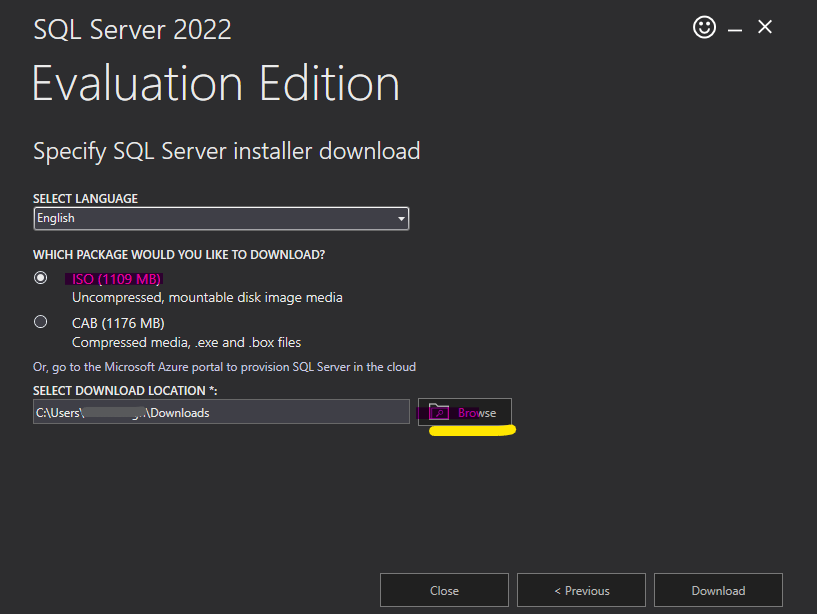Start the download with the Download button
This screenshot has width=817, height=614.
718,590
